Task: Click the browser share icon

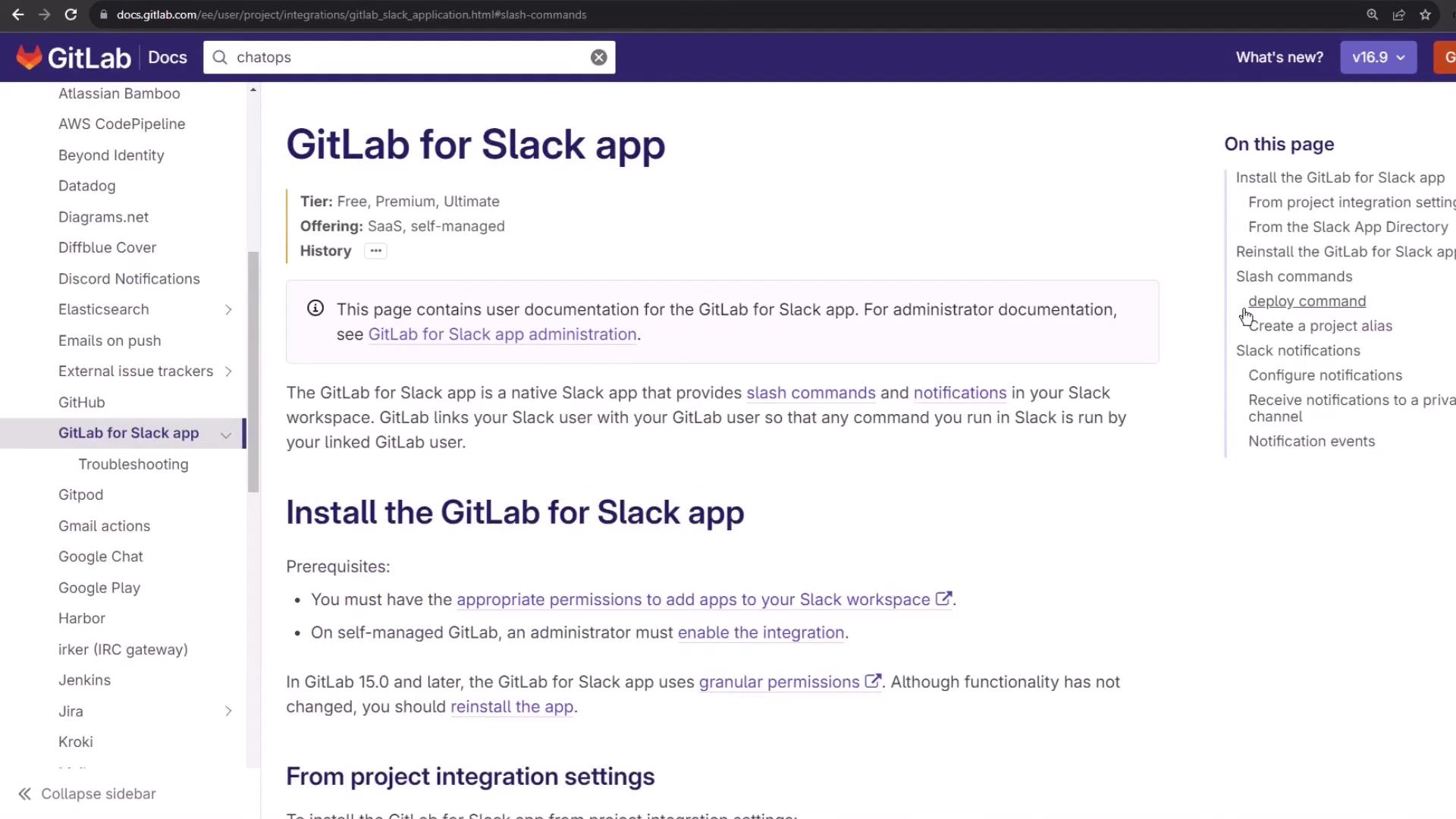Action: [1398, 14]
